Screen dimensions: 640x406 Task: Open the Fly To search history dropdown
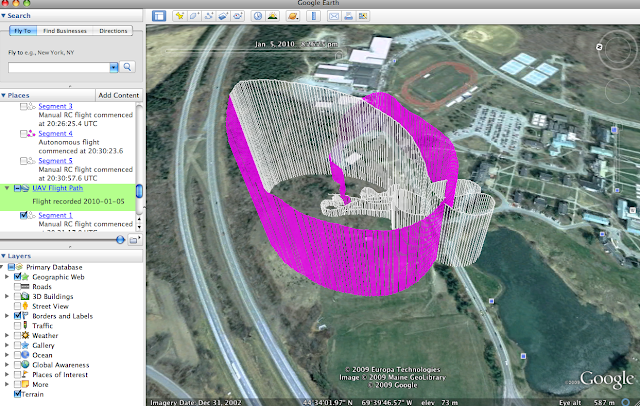[113, 67]
